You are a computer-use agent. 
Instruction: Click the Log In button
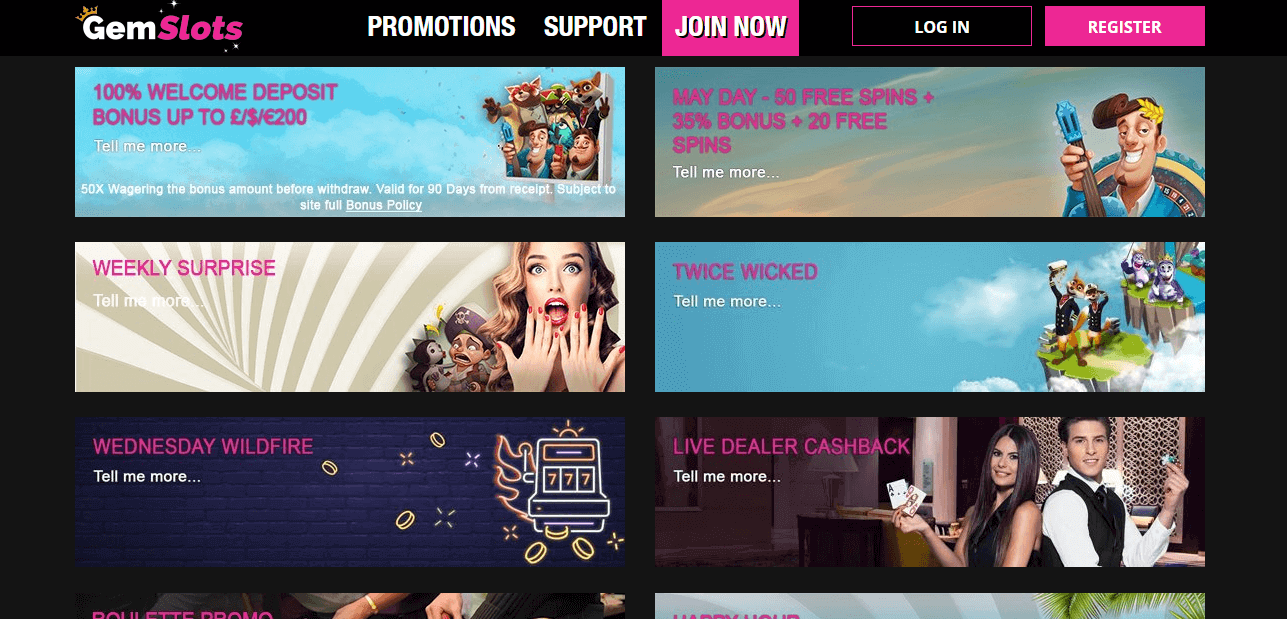coord(941,27)
